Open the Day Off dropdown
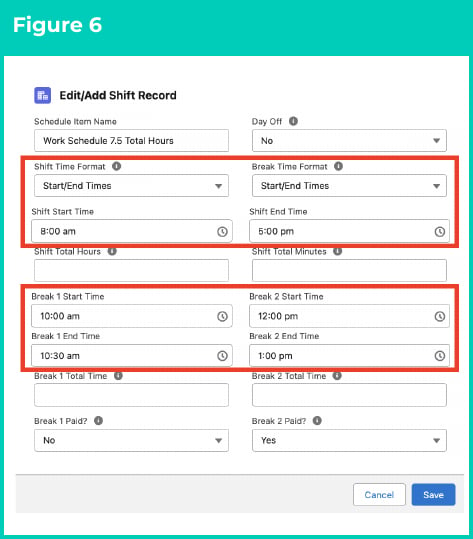The image size is (473, 539). [349, 141]
